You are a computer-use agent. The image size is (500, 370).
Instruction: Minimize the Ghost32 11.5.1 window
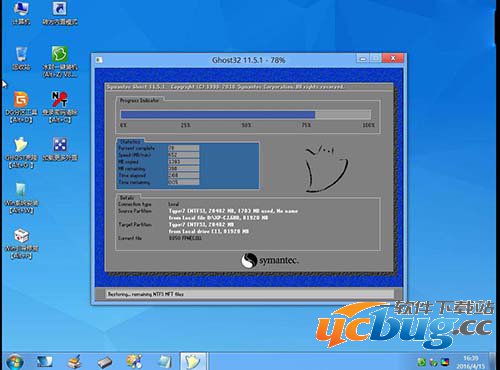click(363, 59)
